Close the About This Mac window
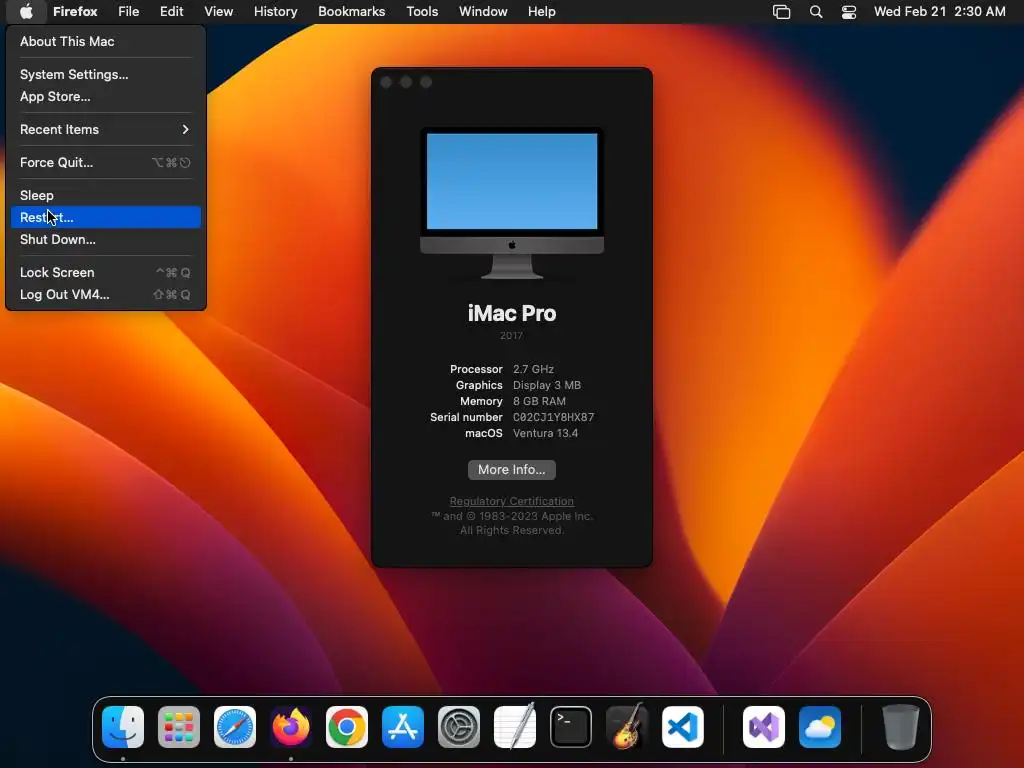The image size is (1024, 768). click(386, 82)
